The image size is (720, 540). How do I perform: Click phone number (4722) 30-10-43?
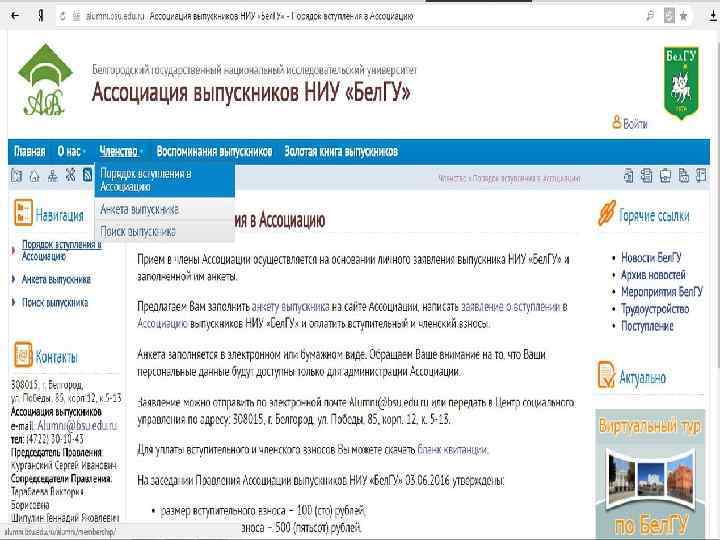coord(55,439)
